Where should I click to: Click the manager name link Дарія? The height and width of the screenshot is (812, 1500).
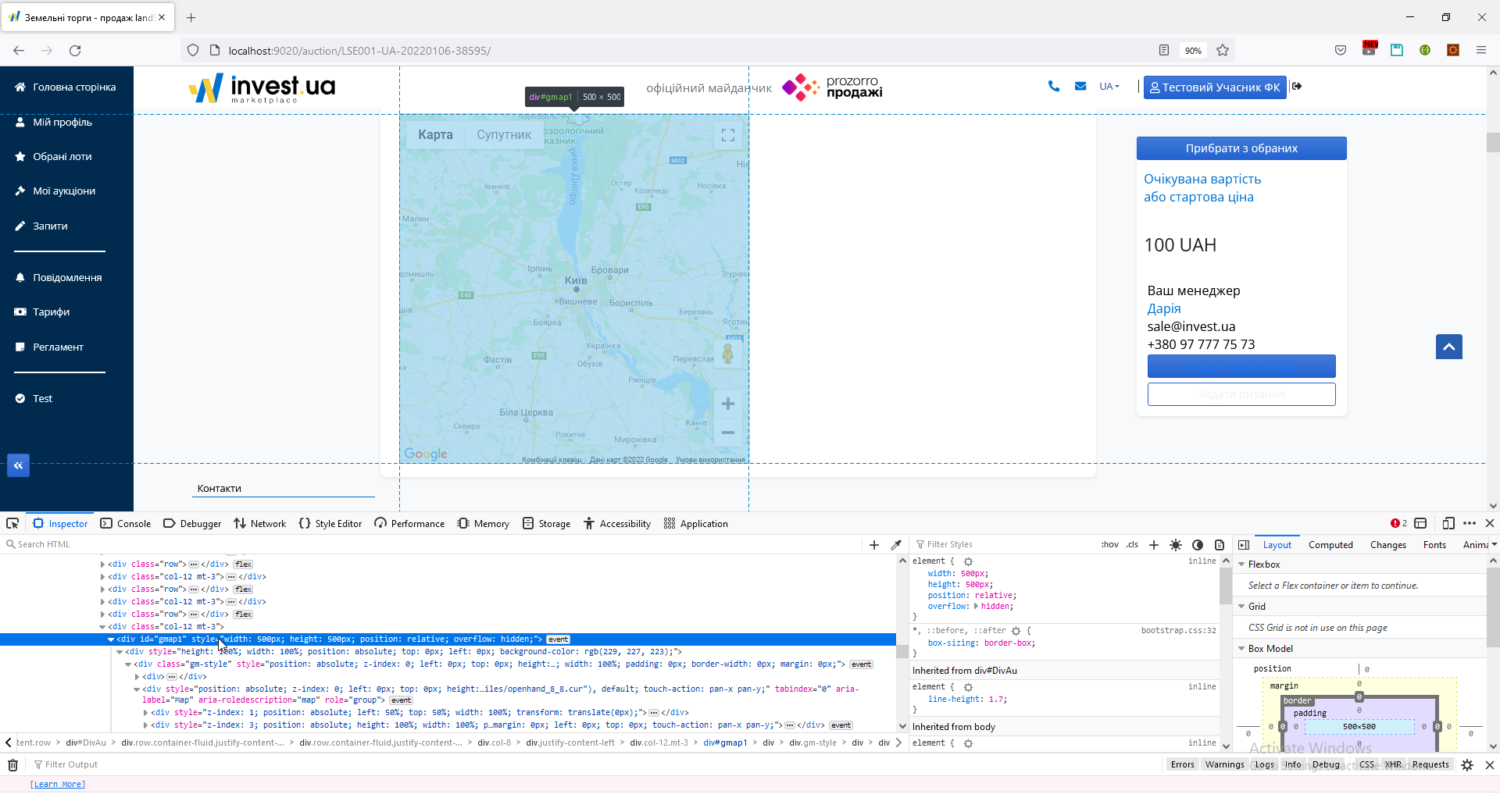[1164, 308]
